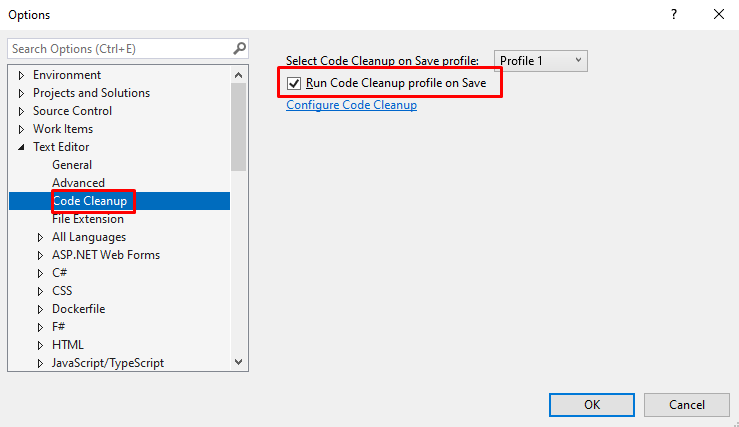Select the Environment tree label
The image size is (739, 427).
(x=66, y=75)
